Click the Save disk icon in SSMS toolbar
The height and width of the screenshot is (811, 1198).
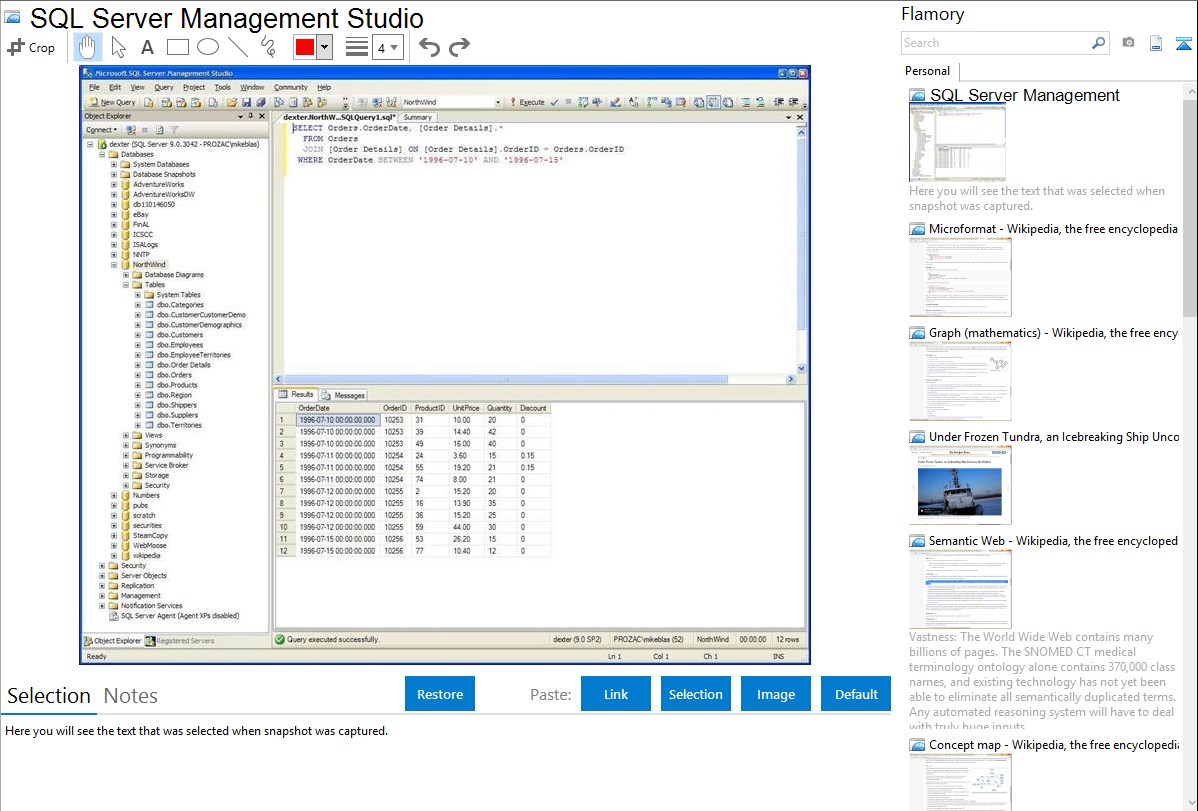247,102
